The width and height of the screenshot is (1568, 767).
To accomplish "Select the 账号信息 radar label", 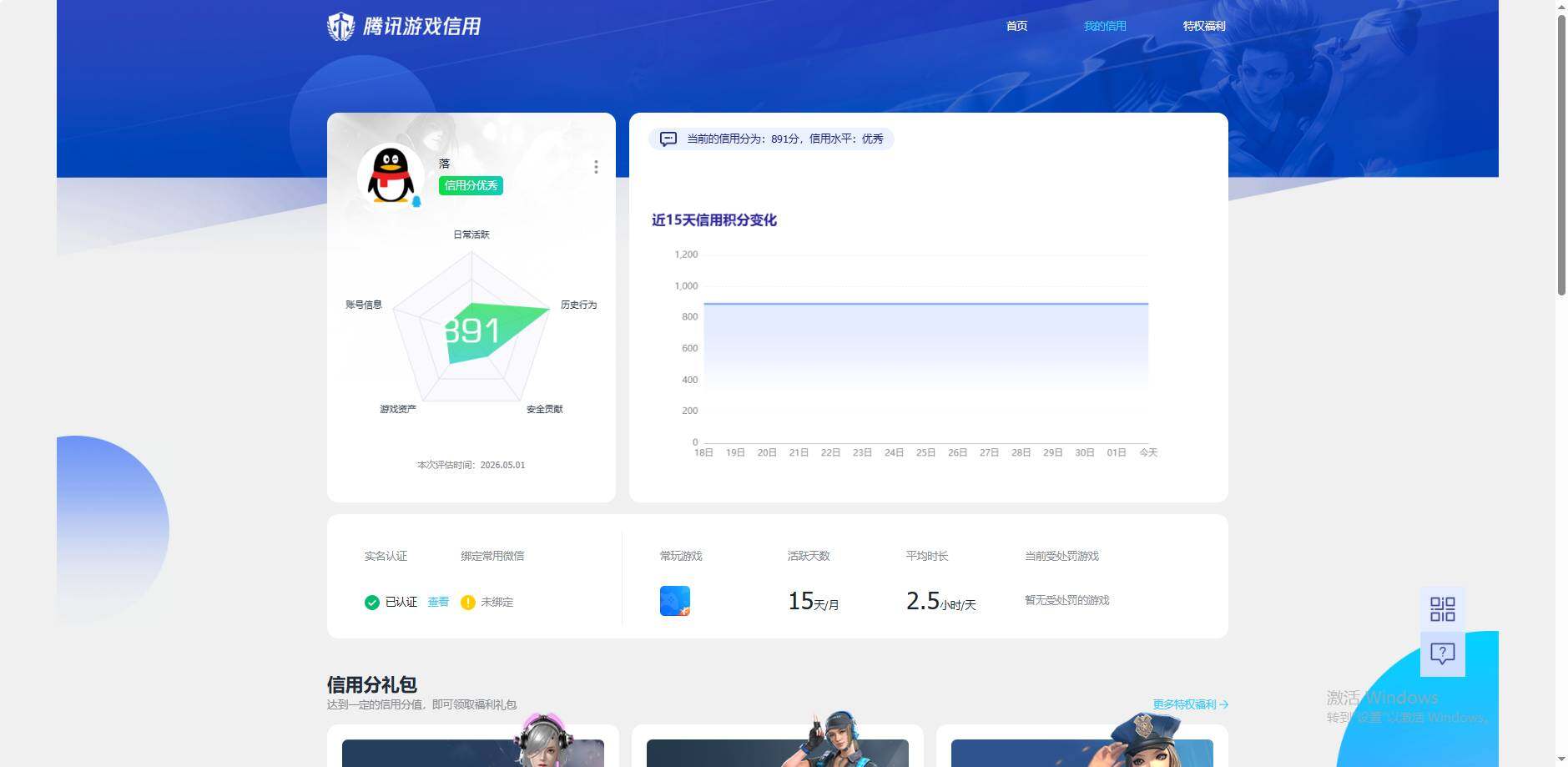I will 364,305.
